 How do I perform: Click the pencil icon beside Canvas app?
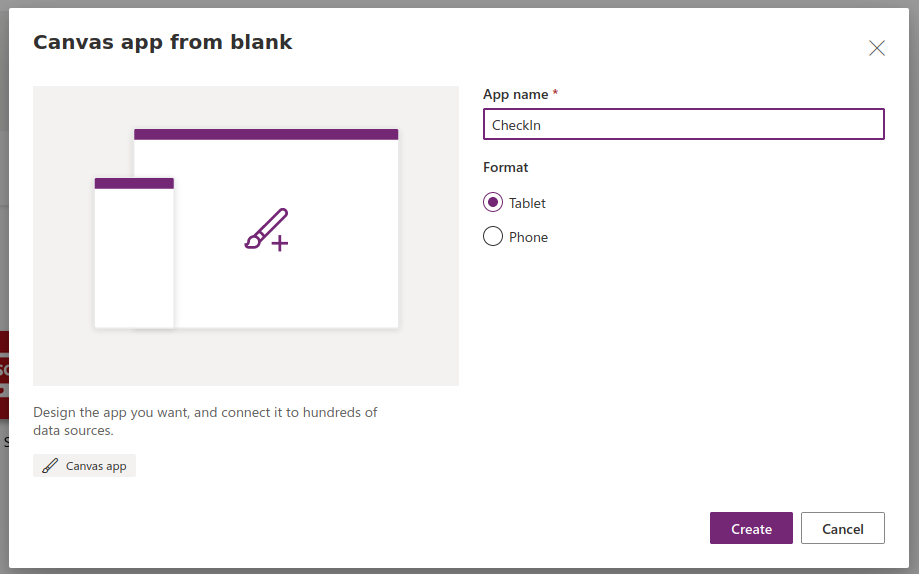(50, 466)
